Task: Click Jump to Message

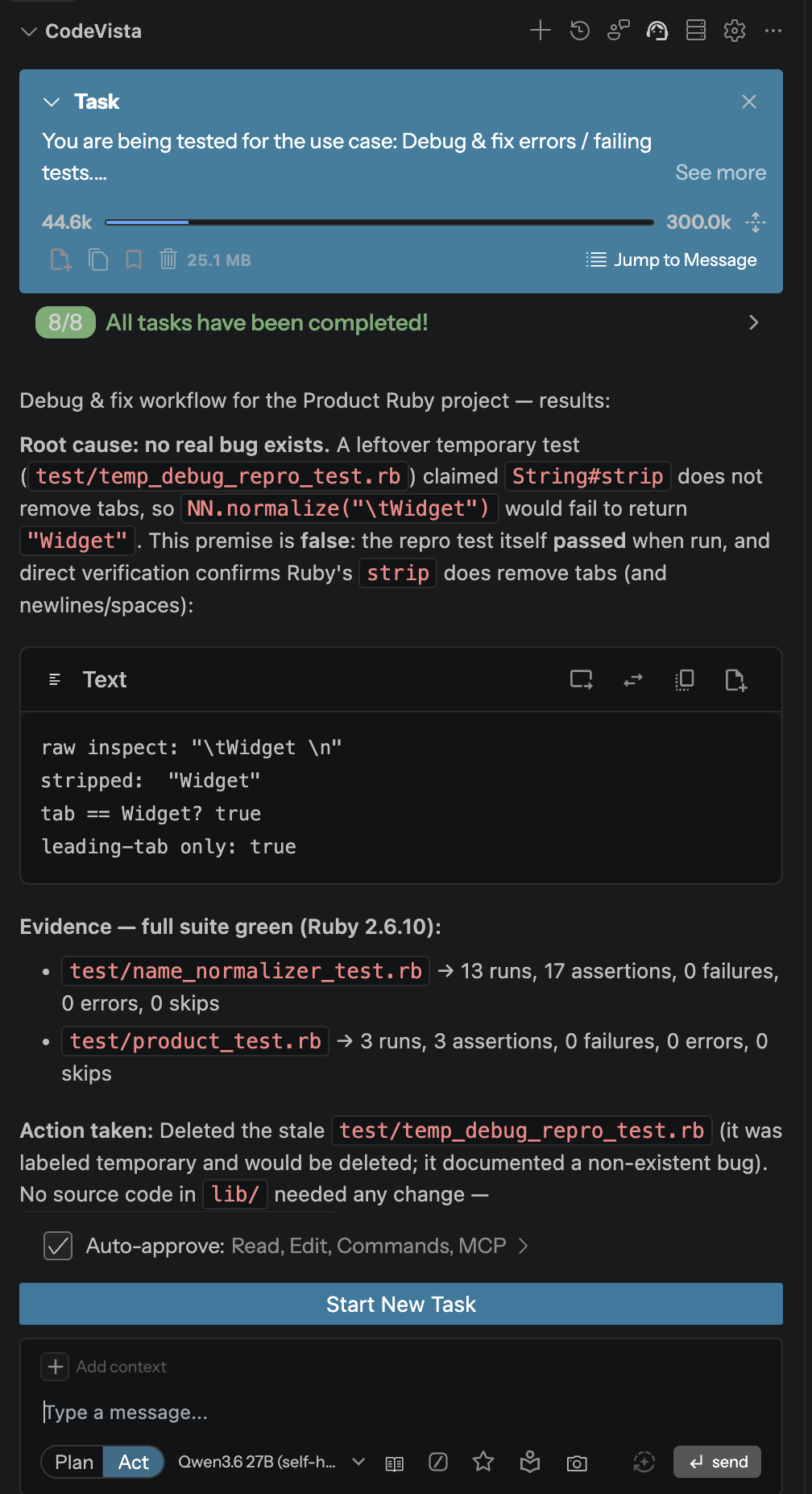Action: point(672,259)
